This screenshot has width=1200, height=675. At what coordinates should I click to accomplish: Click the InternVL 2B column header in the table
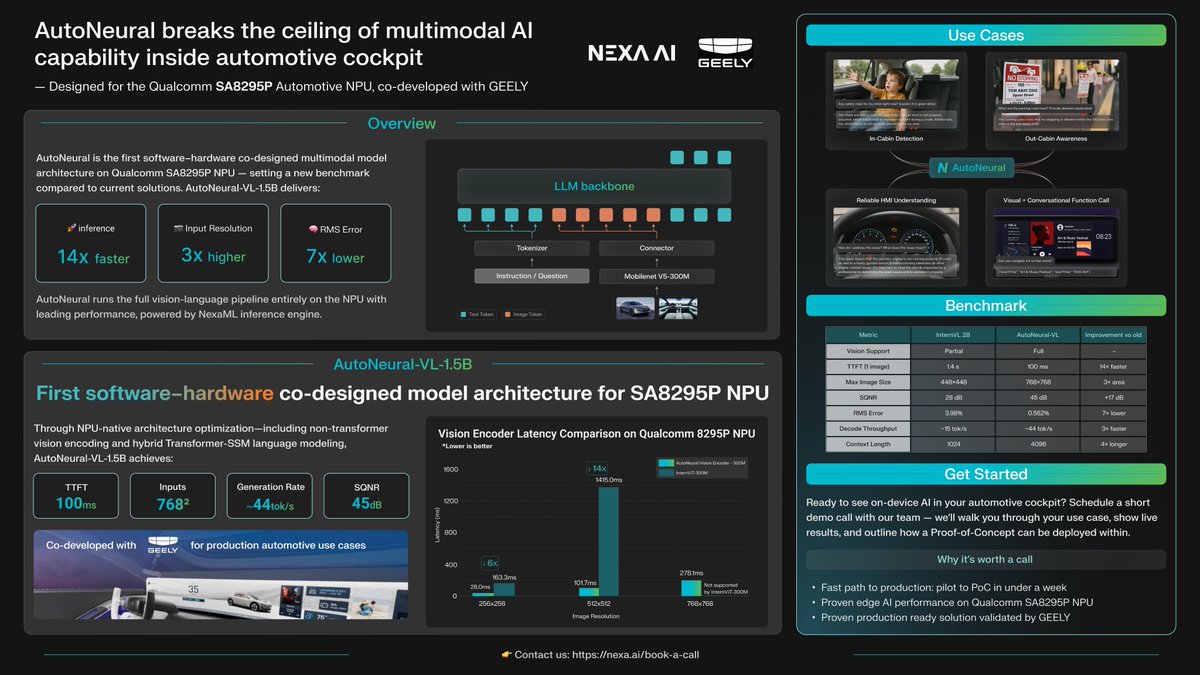pos(953,334)
